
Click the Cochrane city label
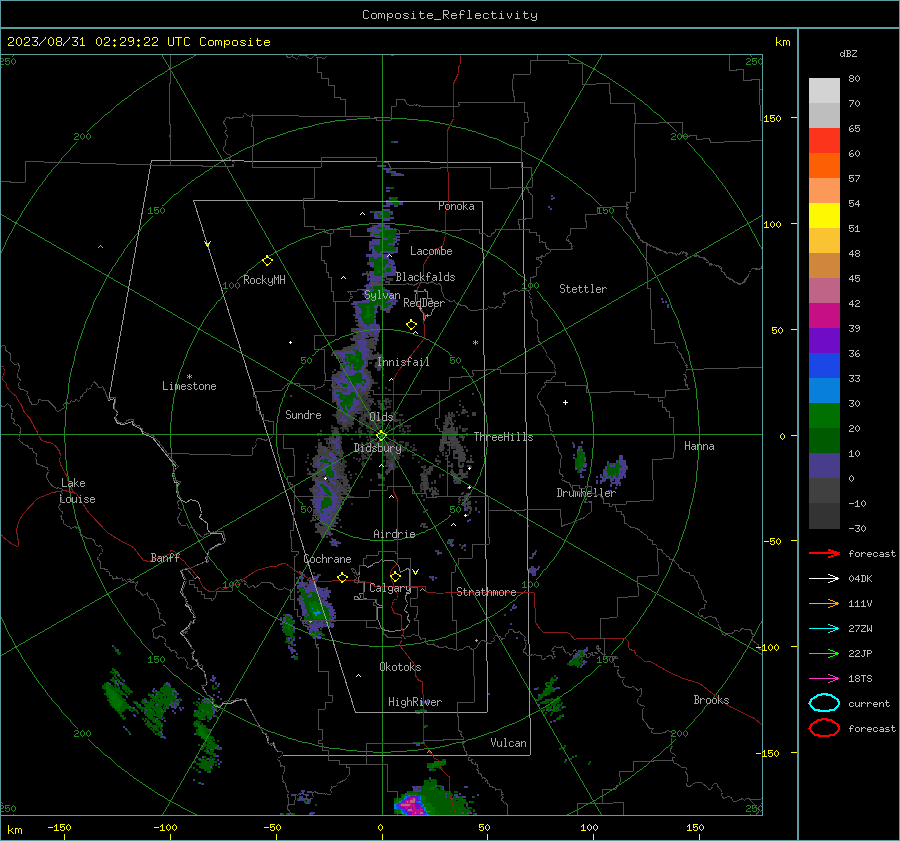327,559
